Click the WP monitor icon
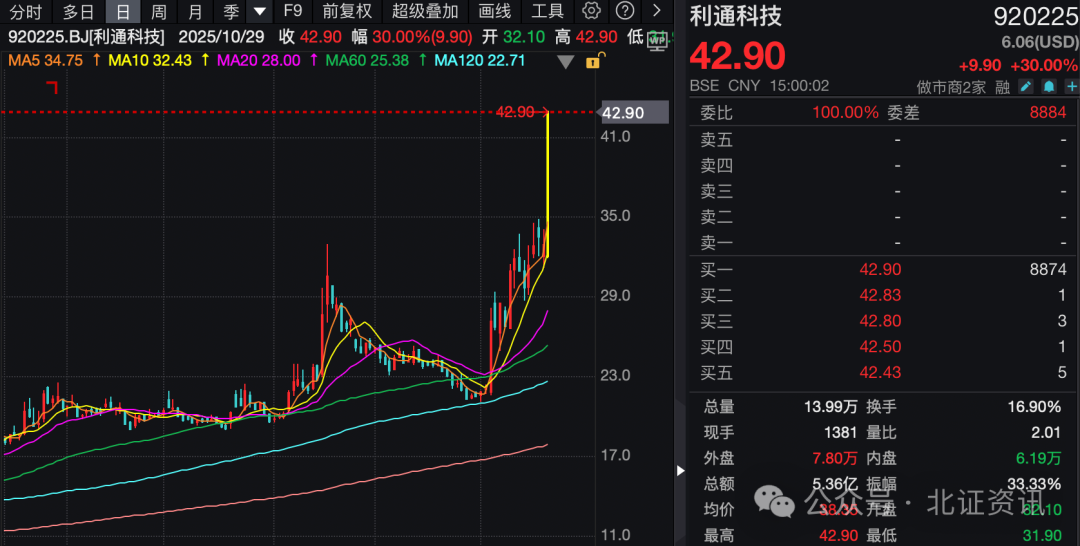 657,41
